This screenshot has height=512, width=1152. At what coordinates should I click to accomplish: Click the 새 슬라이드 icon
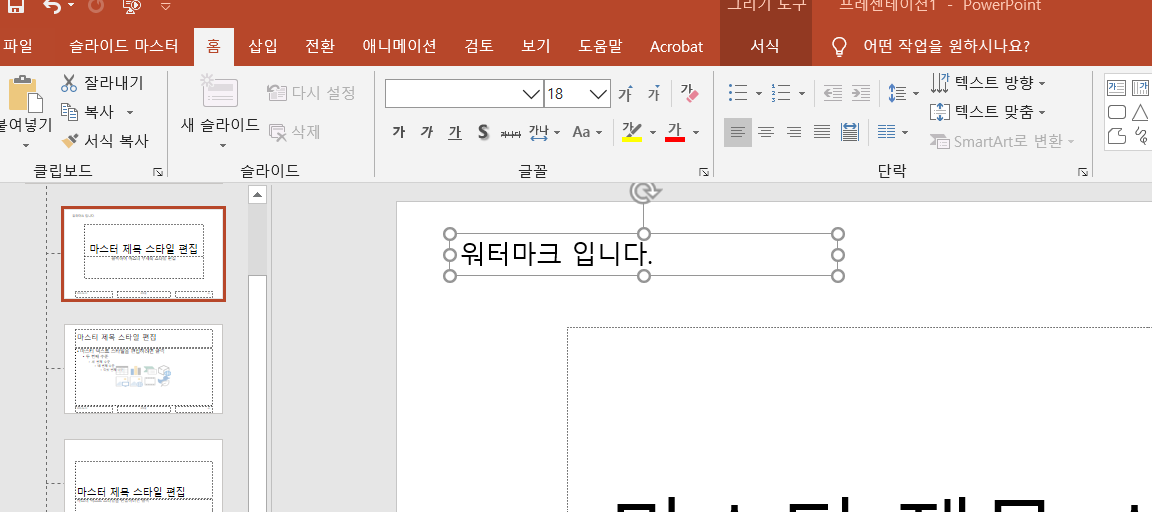click(x=220, y=92)
